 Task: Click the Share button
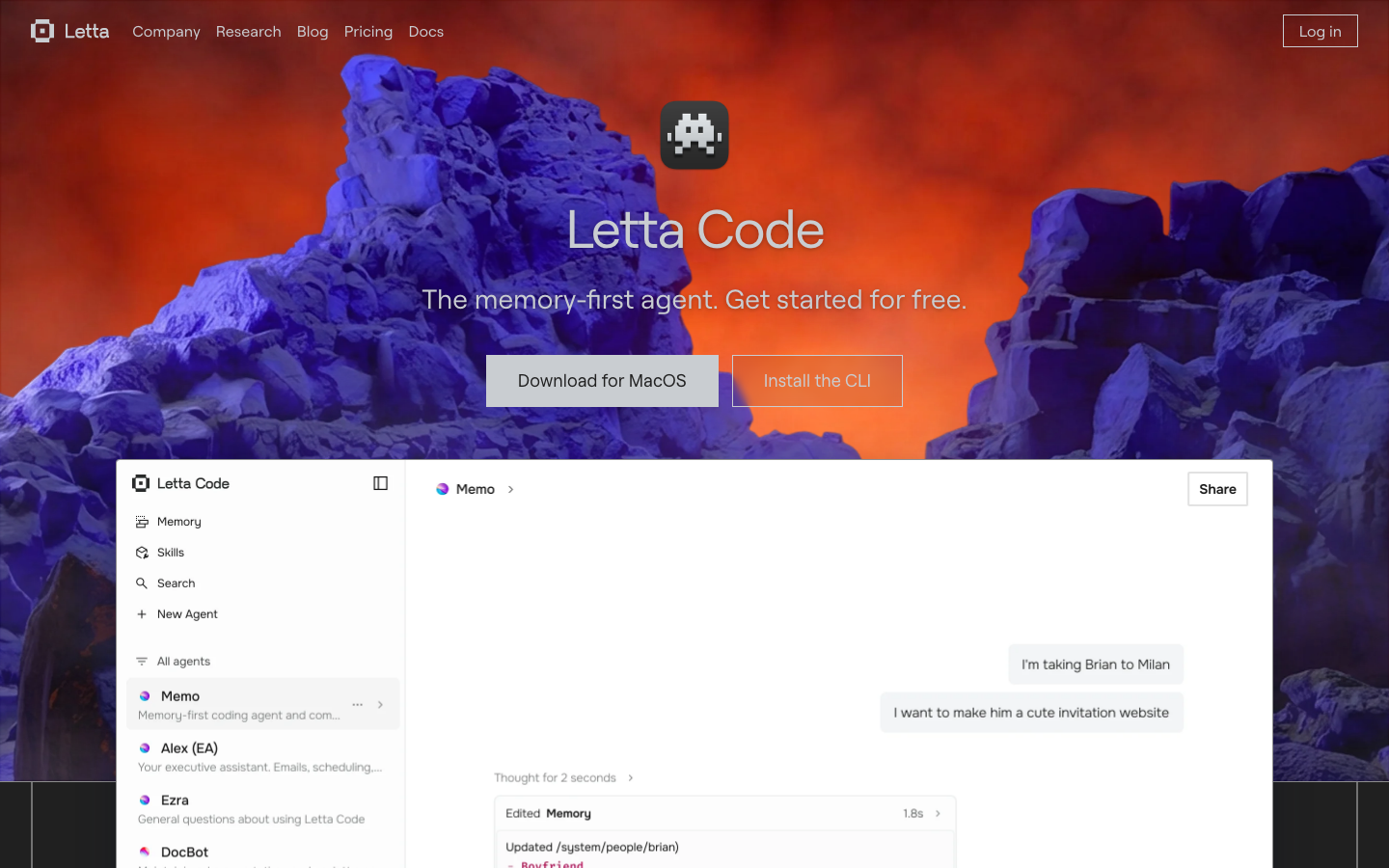pyautogui.click(x=1217, y=489)
